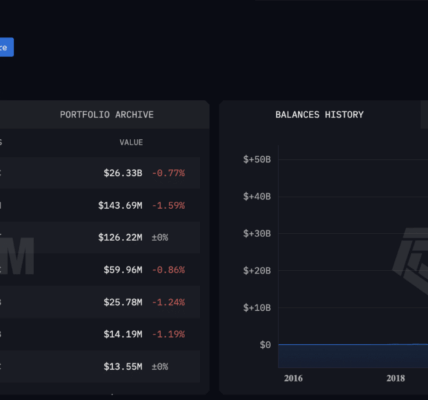Select the $126.22M holdings row
Screen dimensions: 428x400
click(x=99, y=238)
